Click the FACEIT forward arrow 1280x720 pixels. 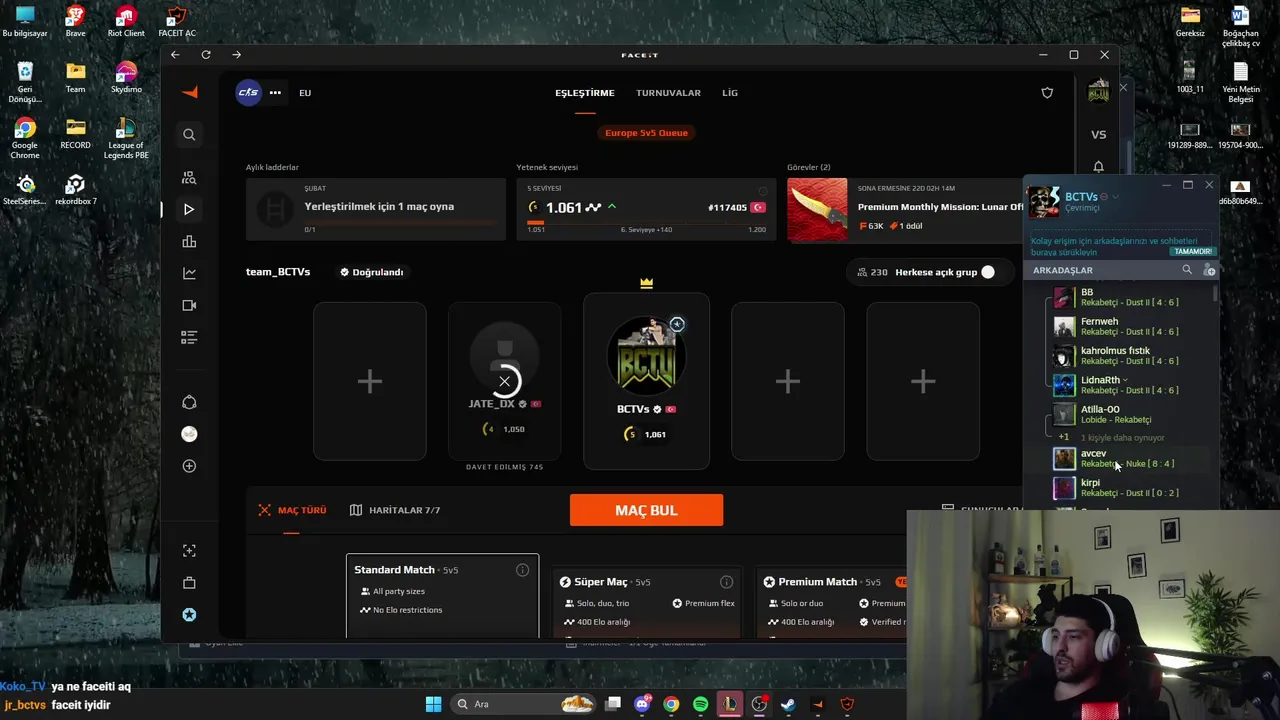pos(236,55)
